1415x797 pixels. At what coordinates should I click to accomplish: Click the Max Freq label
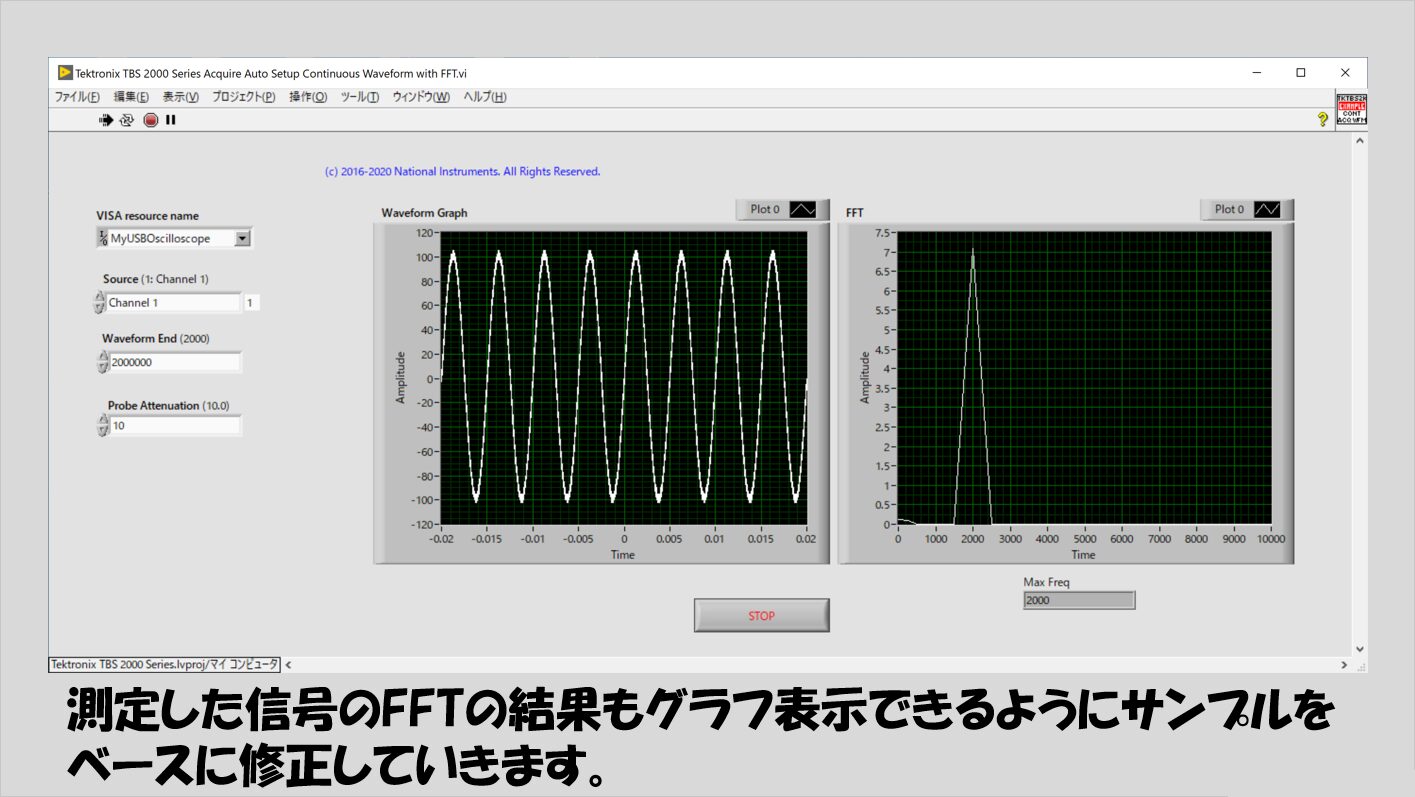[x=1046, y=582]
